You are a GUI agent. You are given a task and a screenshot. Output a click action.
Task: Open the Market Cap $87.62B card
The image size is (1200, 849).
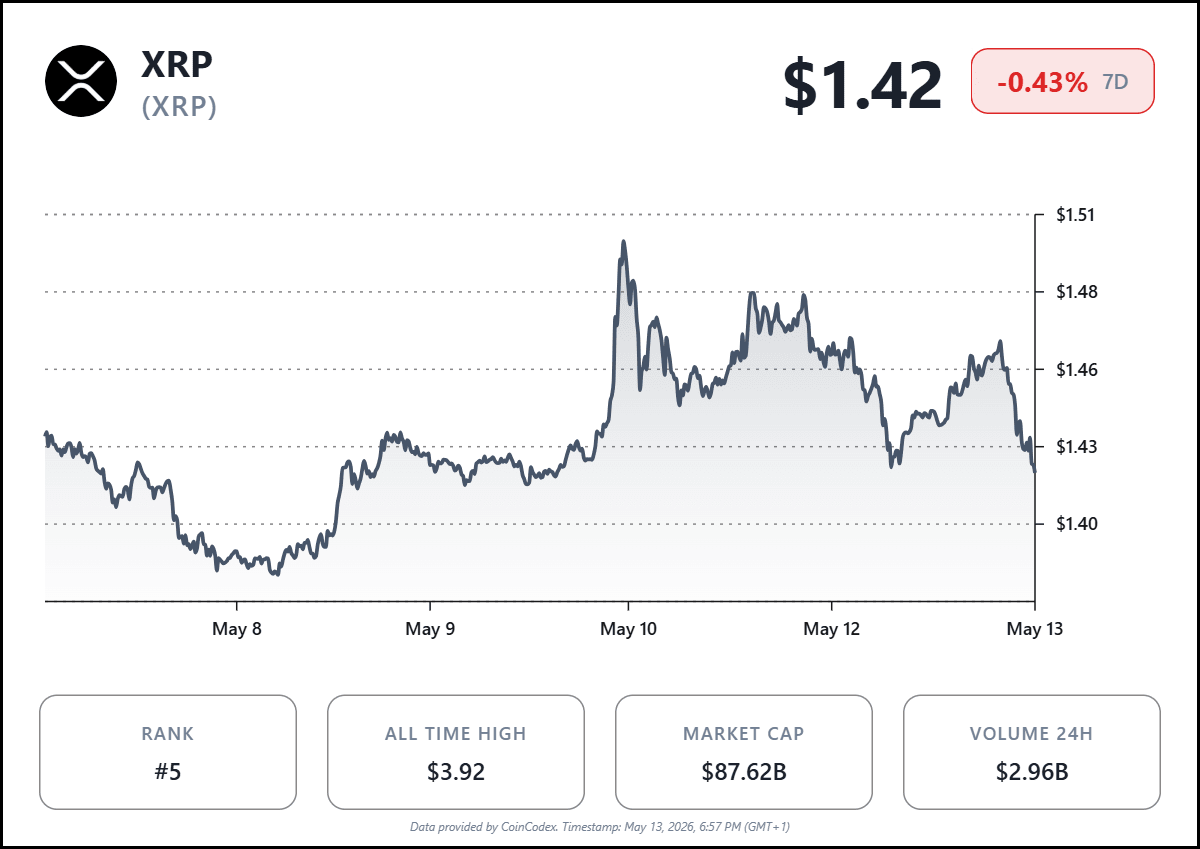pos(744,752)
